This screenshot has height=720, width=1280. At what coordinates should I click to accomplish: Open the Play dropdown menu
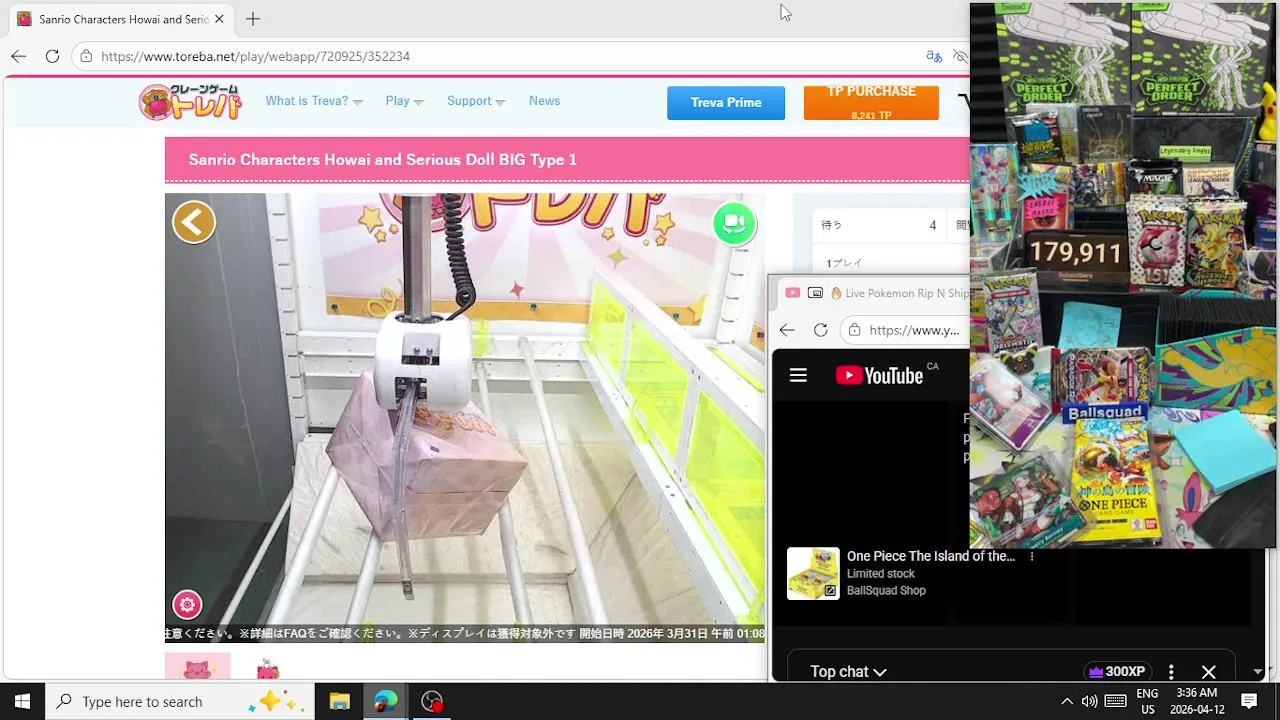click(x=404, y=101)
